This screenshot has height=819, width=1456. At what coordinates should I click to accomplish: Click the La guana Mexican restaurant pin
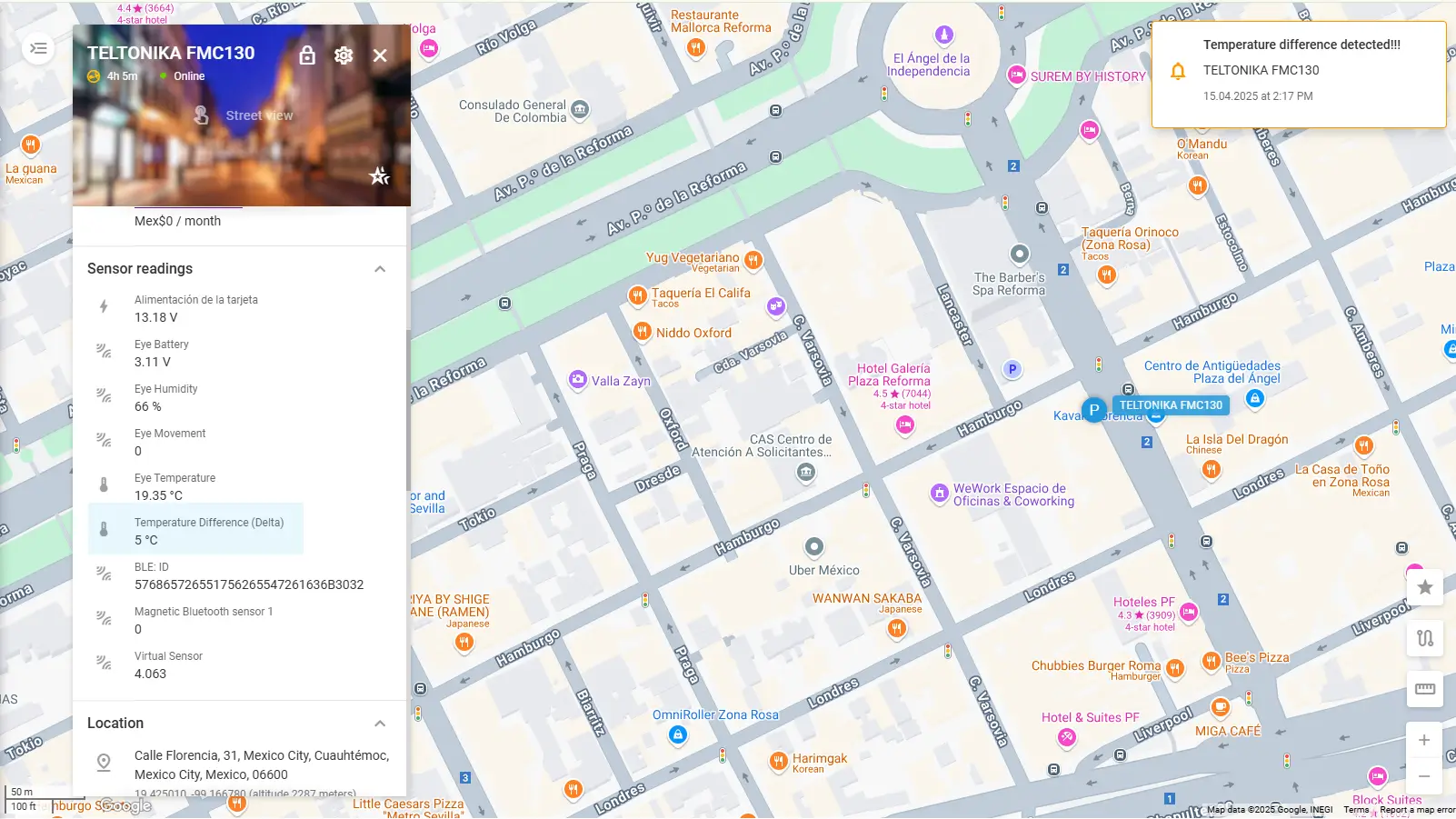pos(31,145)
